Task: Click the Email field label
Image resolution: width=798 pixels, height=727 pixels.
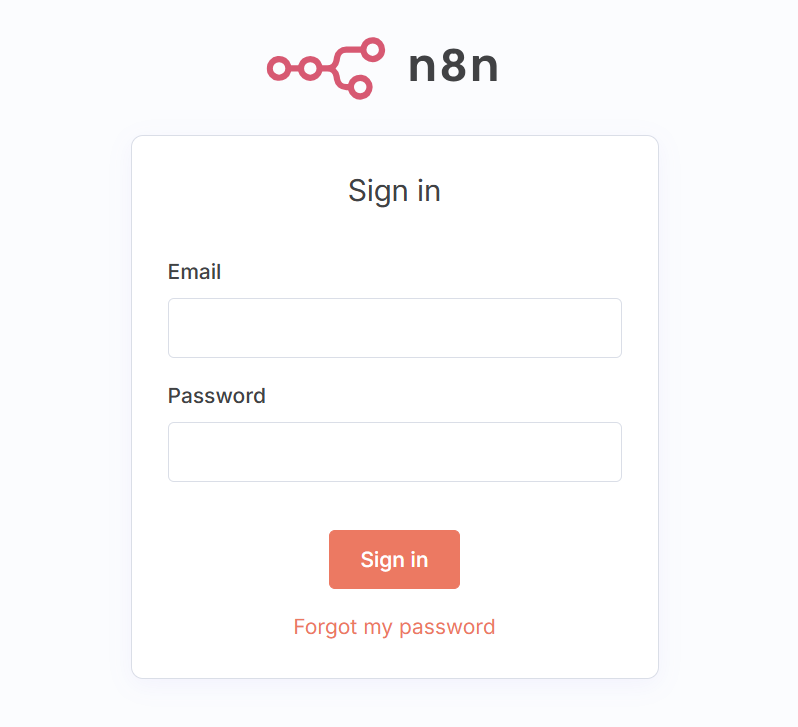Action: point(194,271)
